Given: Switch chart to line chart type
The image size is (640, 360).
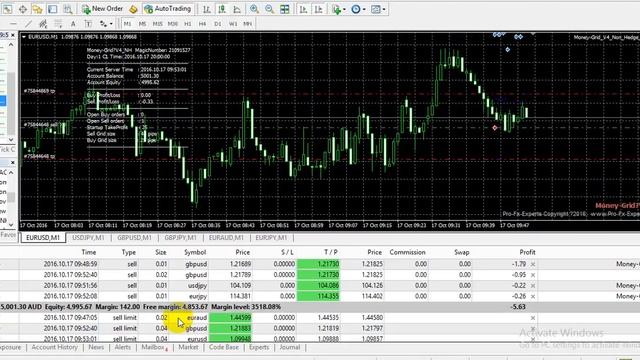Looking at the screenshot, I should coord(237,9).
